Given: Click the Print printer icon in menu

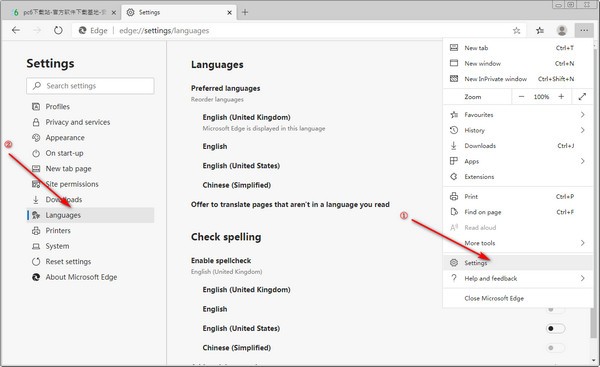Looking at the screenshot, I should (x=454, y=197).
